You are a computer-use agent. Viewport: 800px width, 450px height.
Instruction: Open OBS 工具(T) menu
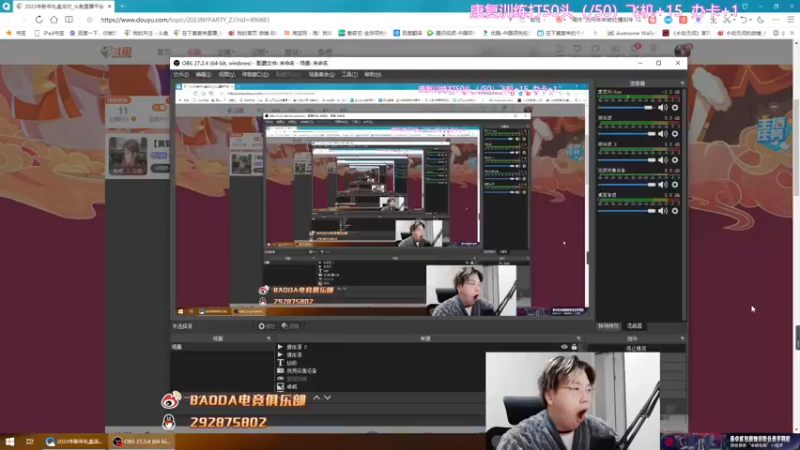click(349, 74)
